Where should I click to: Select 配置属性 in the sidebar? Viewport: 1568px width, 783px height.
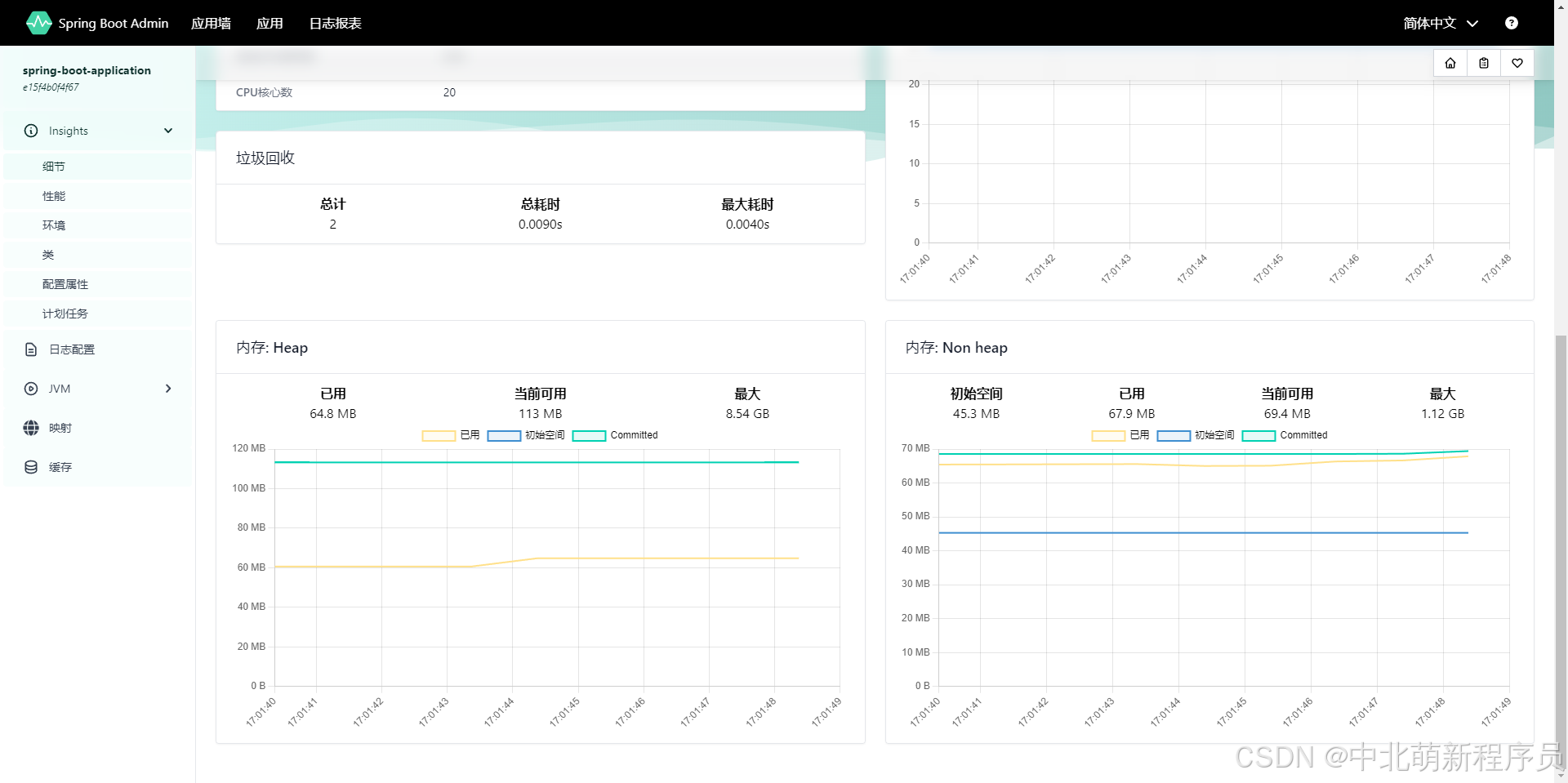tap(98, 284)
